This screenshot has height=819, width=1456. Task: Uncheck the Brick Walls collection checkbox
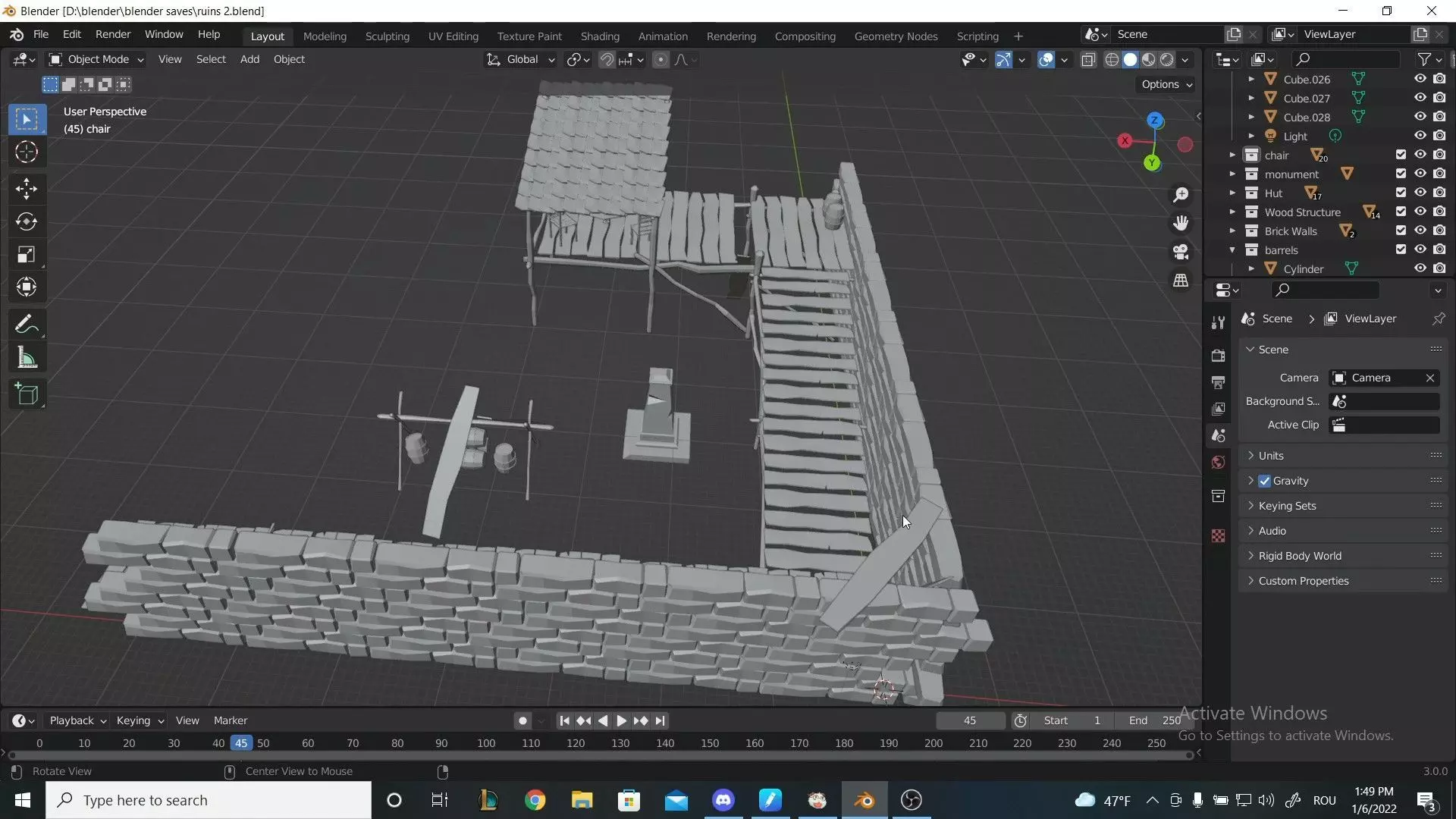click(x=1401, y=231)
